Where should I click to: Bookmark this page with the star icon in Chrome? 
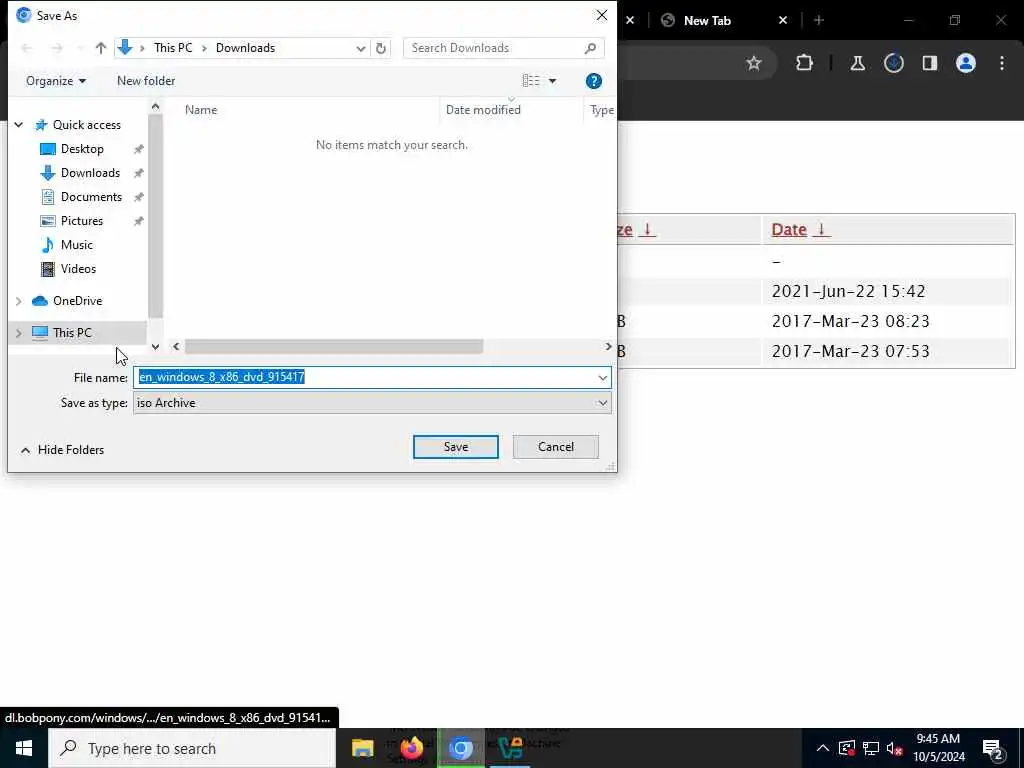coord(754,63)
